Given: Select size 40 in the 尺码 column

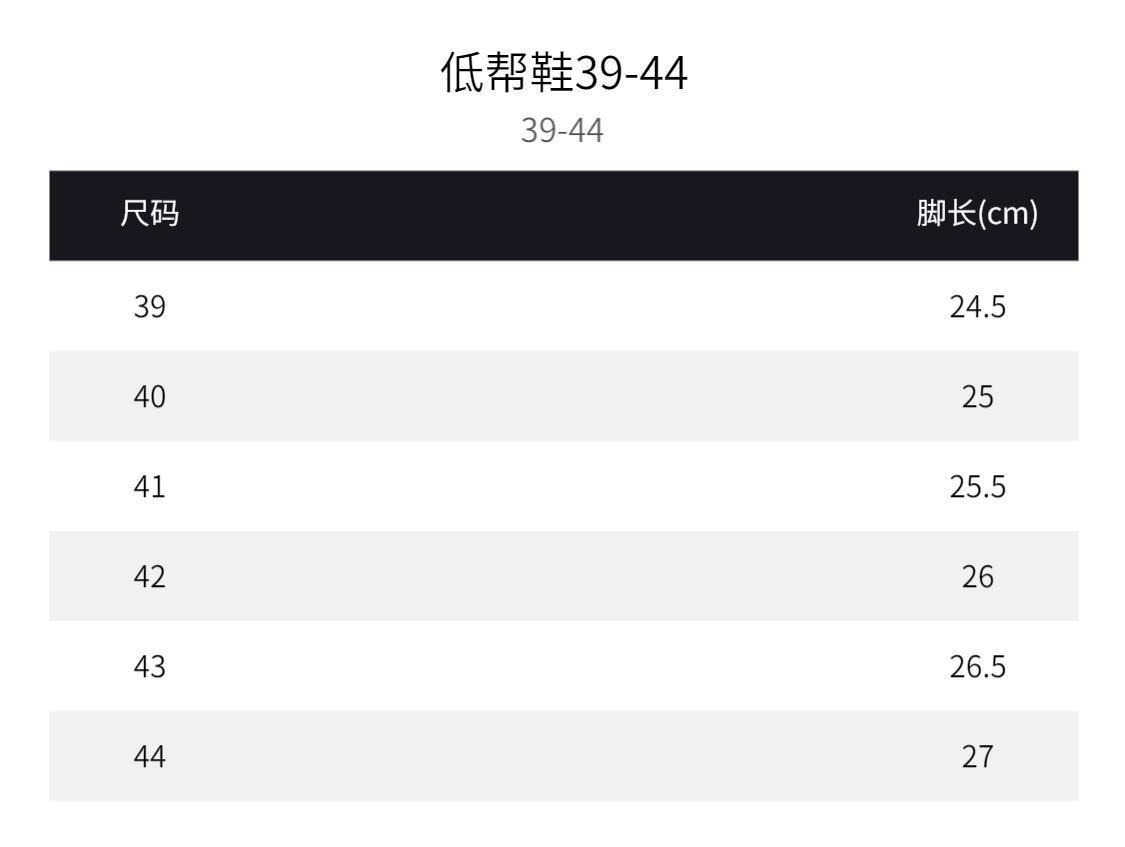Looking at the screenshot, I should [x=150, y=397].
